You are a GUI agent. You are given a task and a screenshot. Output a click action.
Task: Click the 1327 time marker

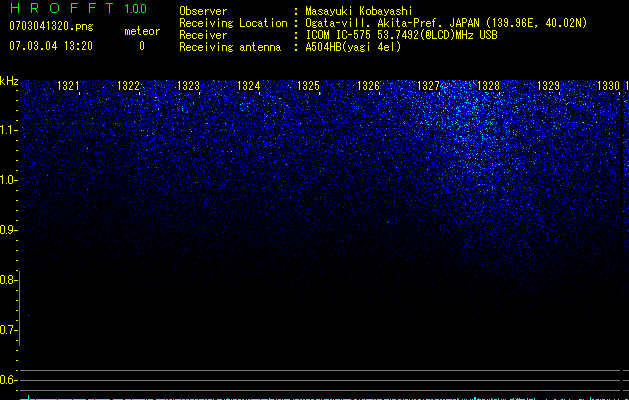[428, 86]
